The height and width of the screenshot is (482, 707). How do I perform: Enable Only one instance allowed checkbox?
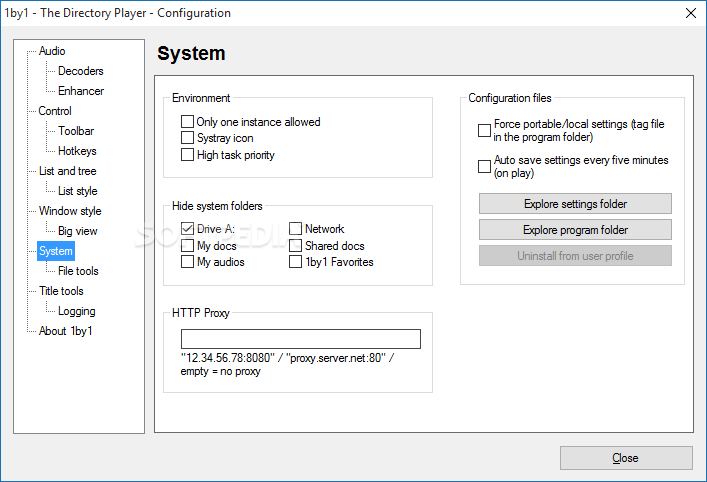[187, 122]
